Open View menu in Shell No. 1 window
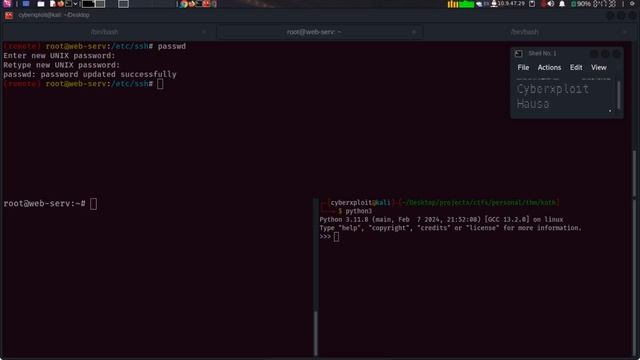The height and width of the screenshot is (360, 640). (x=599, y=67)
